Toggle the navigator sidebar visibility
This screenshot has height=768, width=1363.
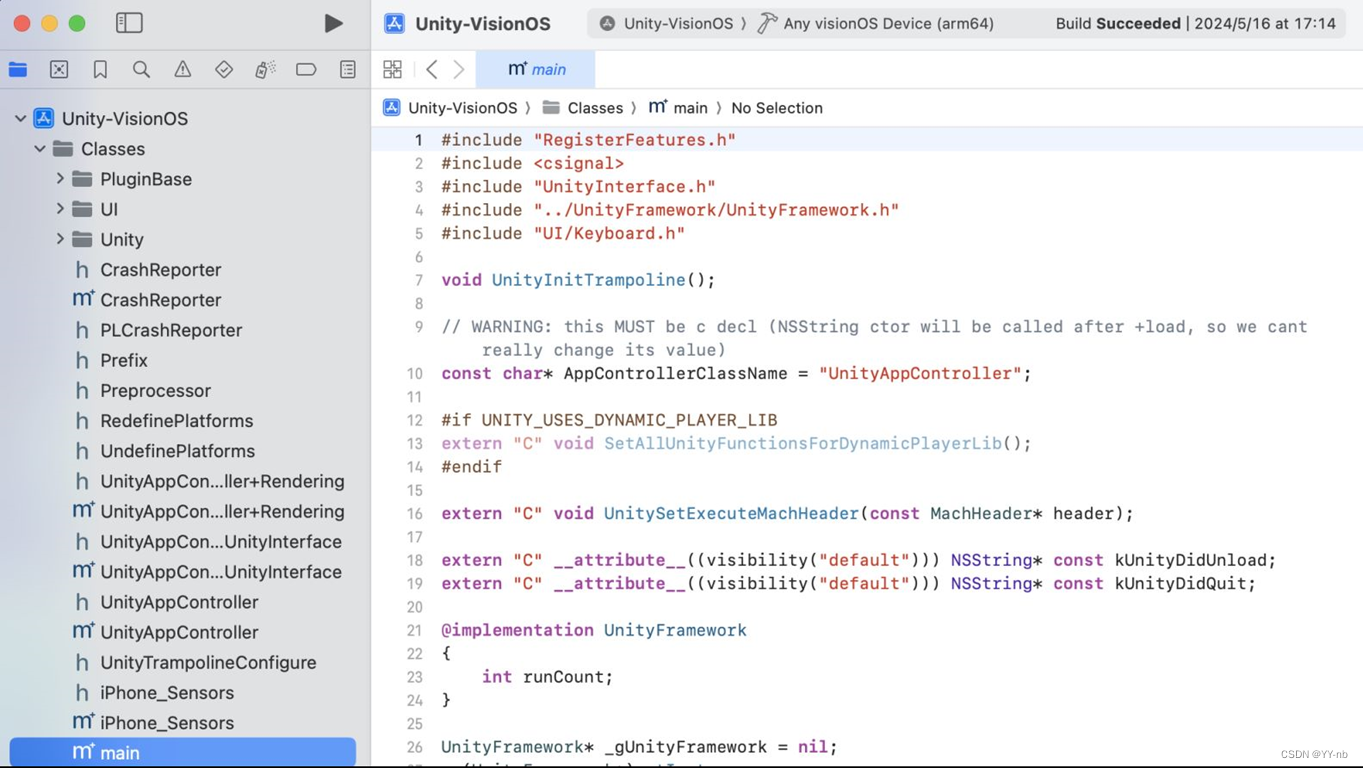click(x=129, y=23)
